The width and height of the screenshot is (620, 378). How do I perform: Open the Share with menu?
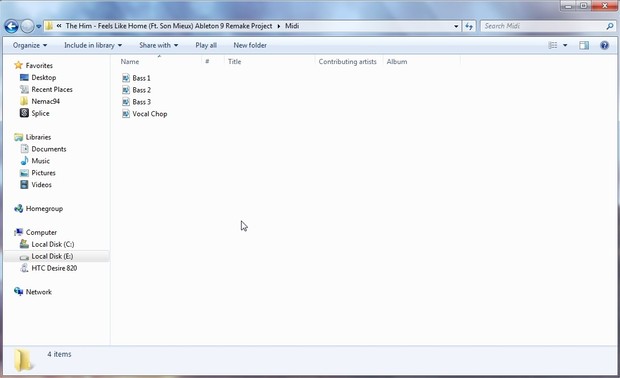tap(159, 45)
